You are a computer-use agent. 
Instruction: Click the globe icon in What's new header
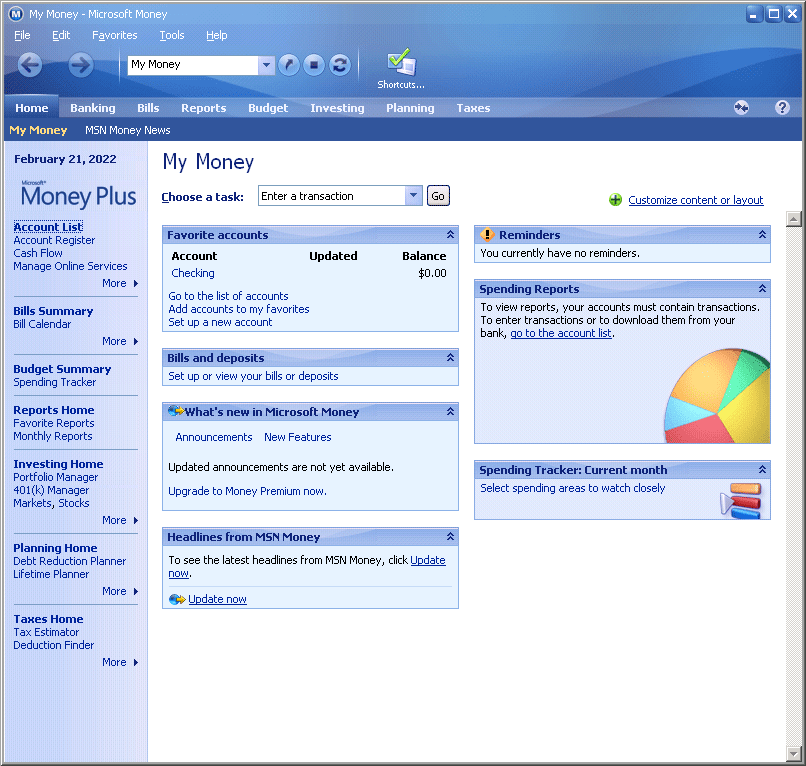coord(176,411)
